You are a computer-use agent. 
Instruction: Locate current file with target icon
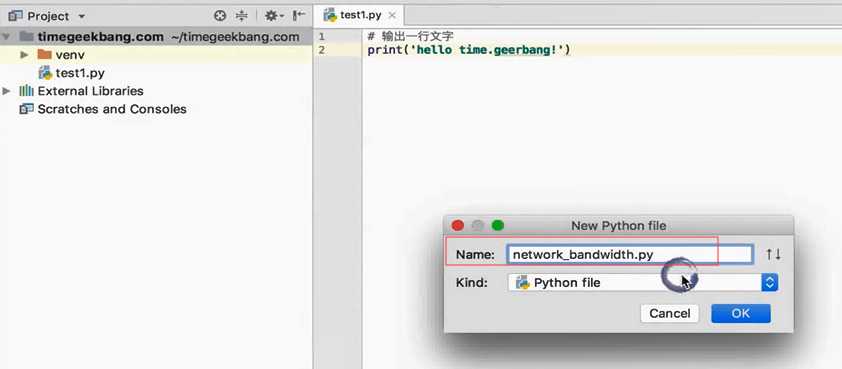click(x=220, y=16)
